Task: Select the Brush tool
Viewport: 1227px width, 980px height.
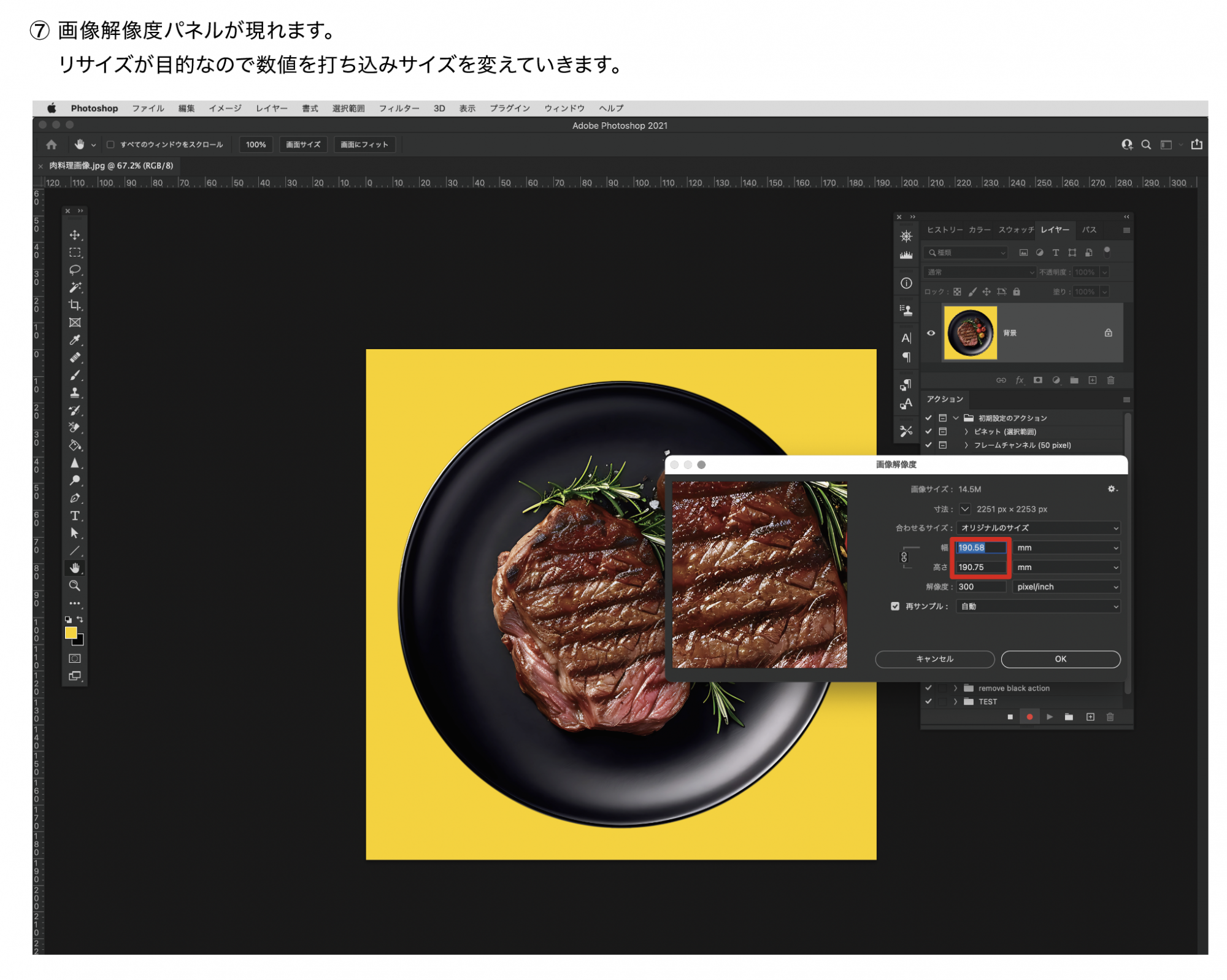Action: pyautogui.click(x=75, y=375)
